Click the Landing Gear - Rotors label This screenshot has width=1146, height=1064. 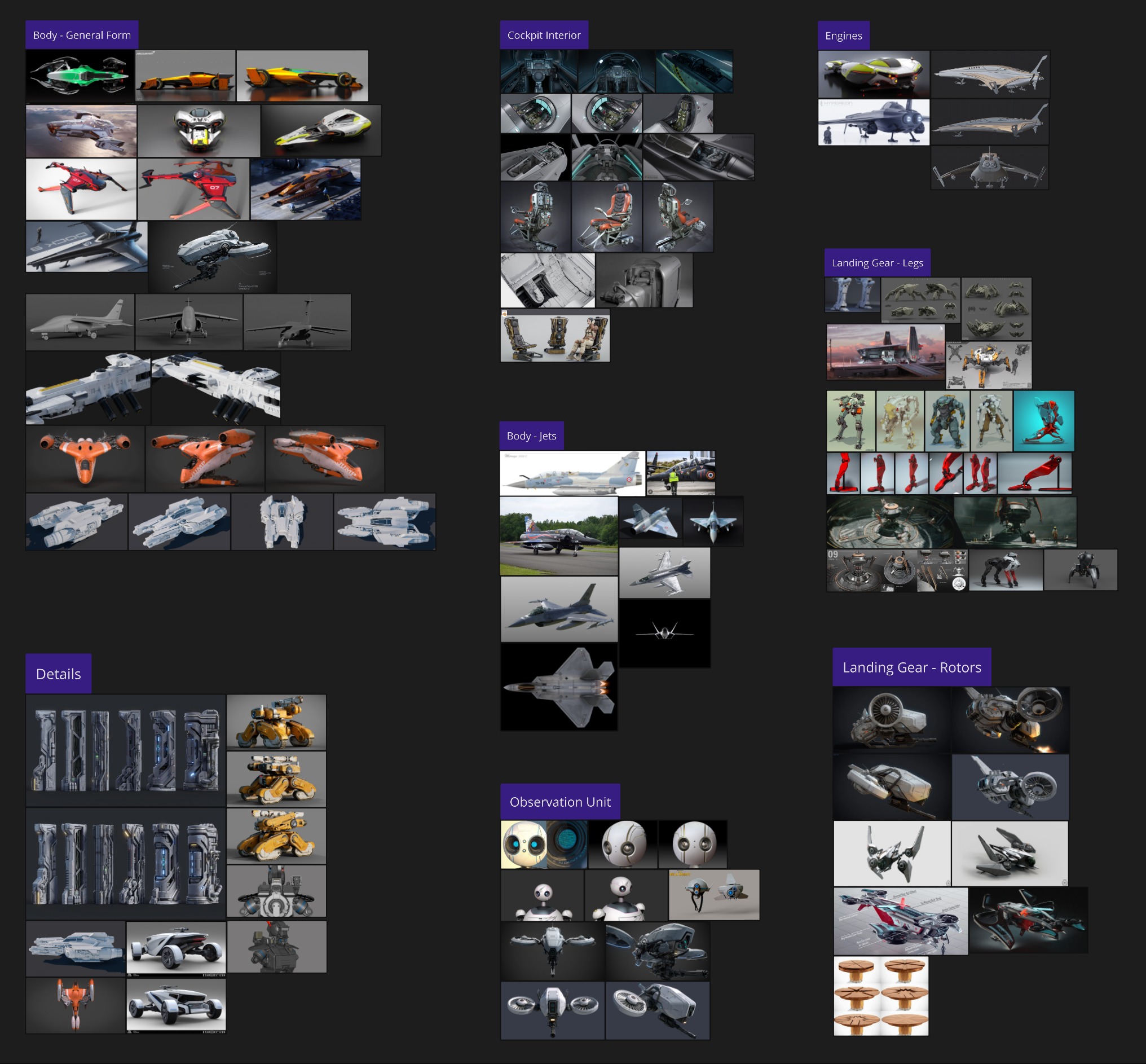pyautogui.click(x=911, y=667)
